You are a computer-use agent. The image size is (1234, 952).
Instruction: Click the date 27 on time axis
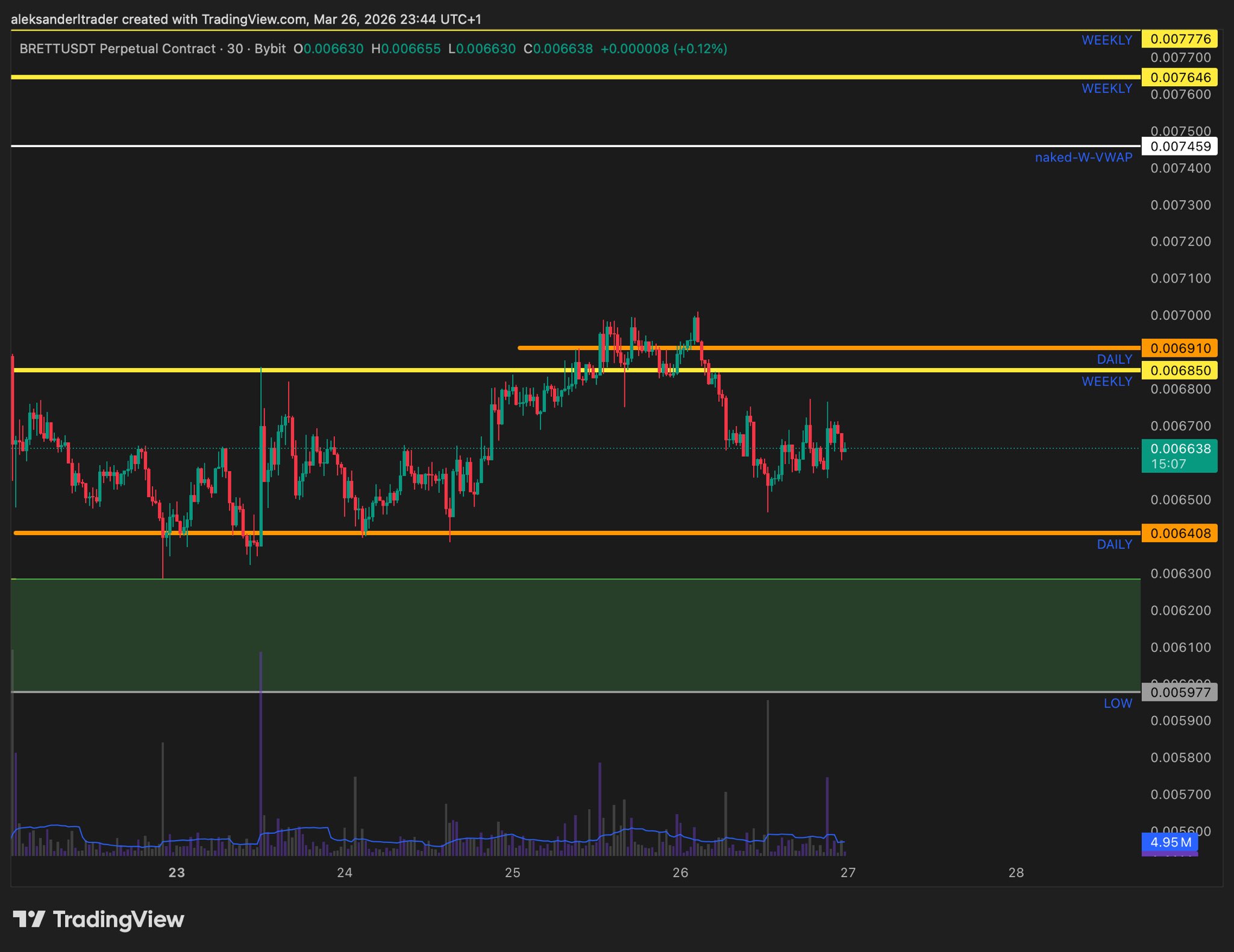pyautogui.click(x=848, y=872)
